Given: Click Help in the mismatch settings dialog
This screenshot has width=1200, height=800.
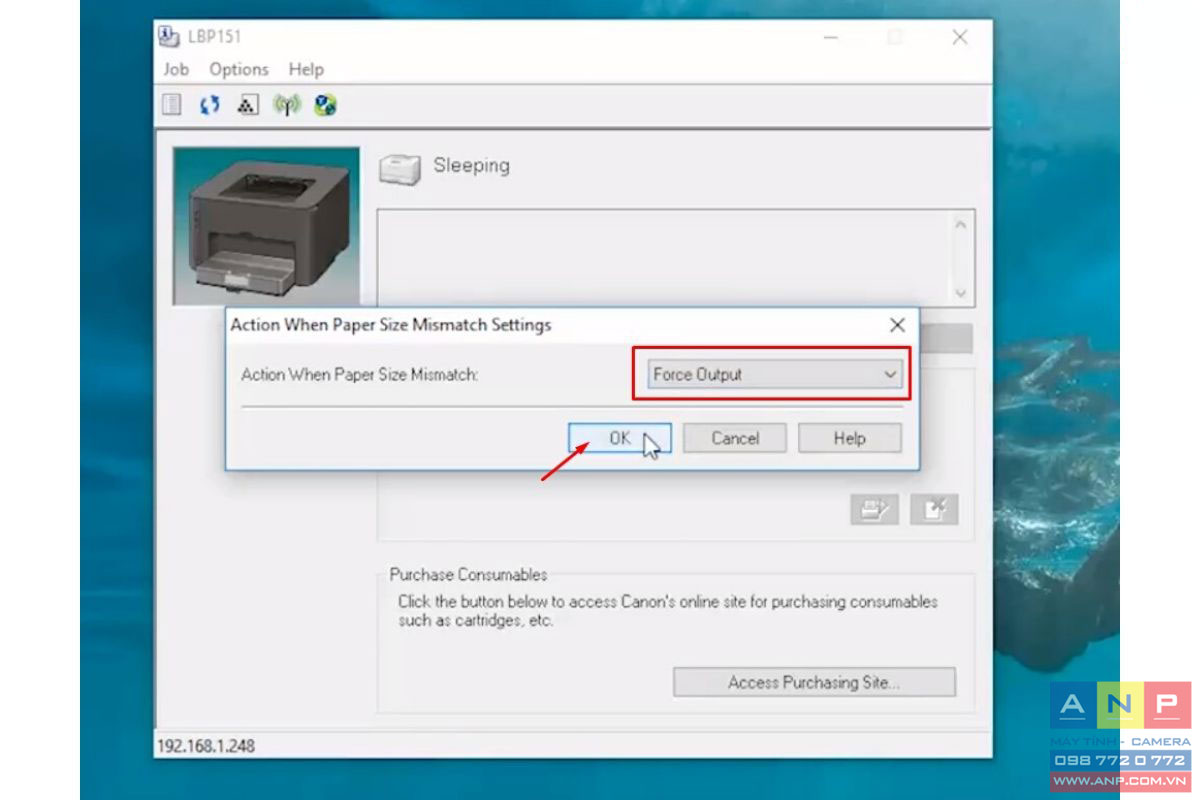Looking at the screenshot, I should click(x=850, y=438).
